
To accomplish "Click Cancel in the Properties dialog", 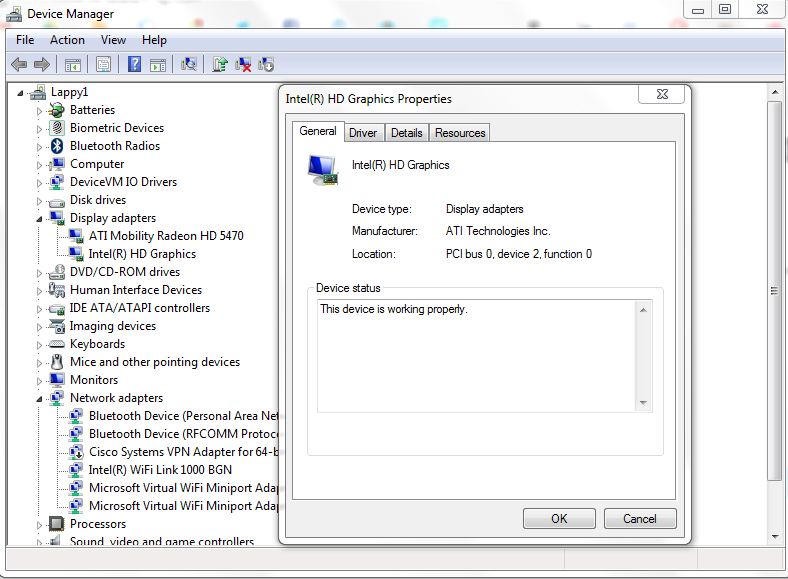I will (640, 518).
